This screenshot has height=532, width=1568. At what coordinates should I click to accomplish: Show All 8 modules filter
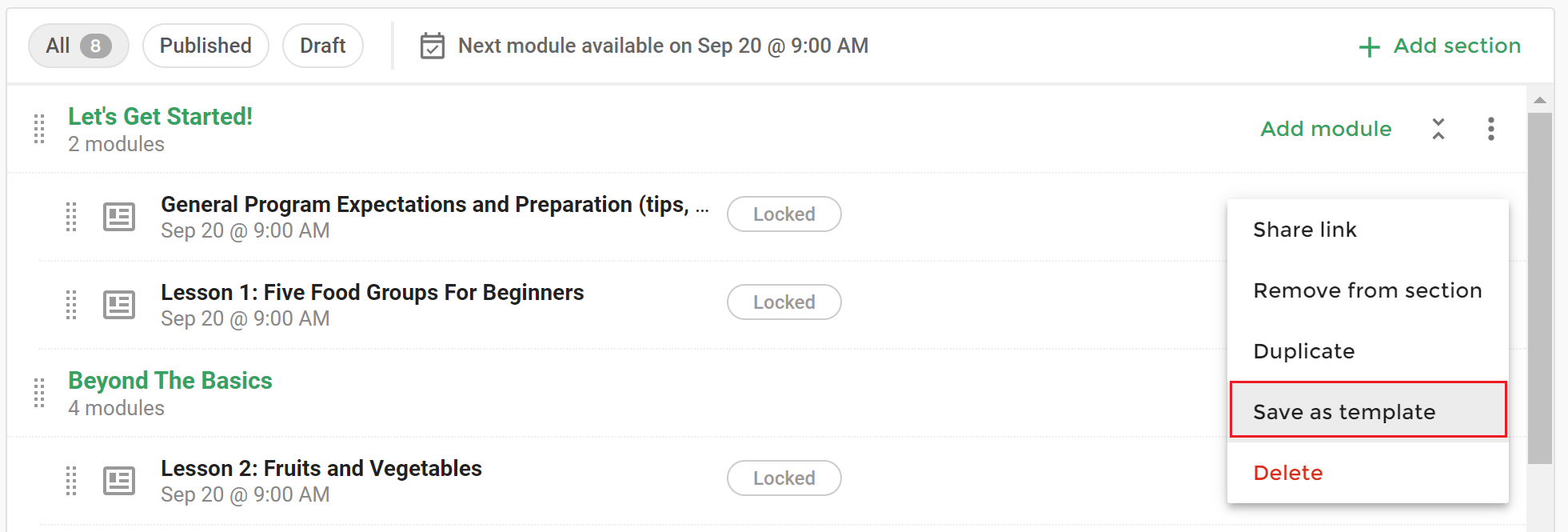(x=78, y=46)
